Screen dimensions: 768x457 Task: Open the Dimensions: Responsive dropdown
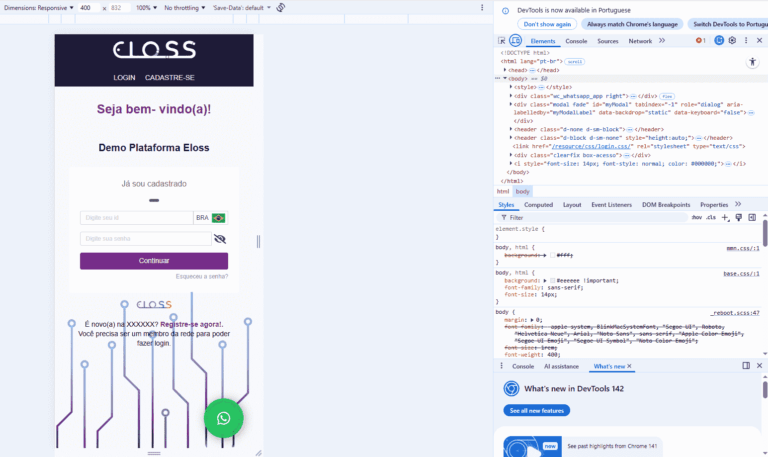pyautogui.click(x=38, y=7)
